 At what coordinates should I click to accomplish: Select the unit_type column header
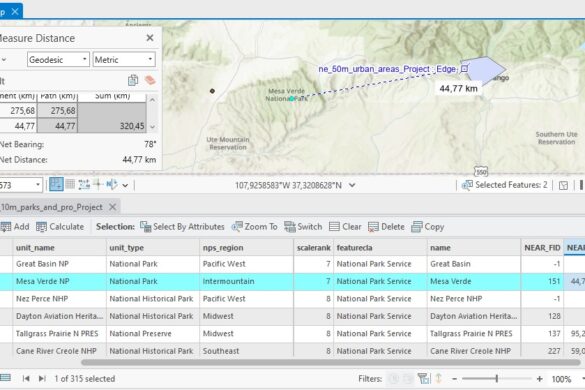click(x=153, y=247)
